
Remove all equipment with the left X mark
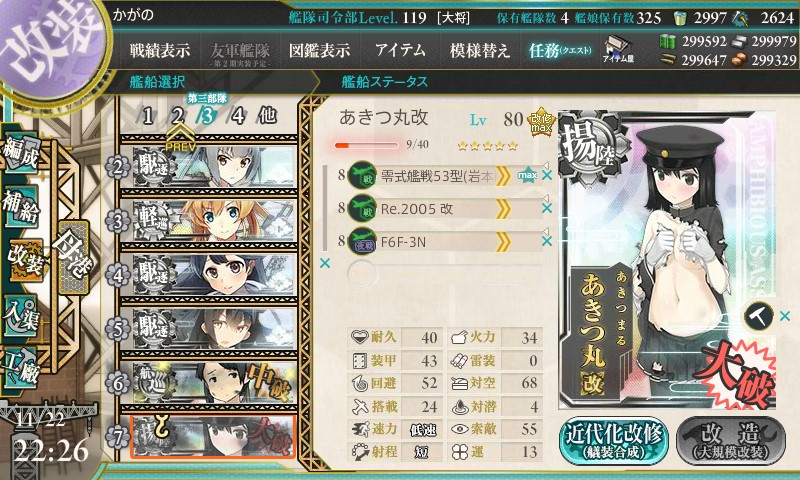click(x=324, y=263)
